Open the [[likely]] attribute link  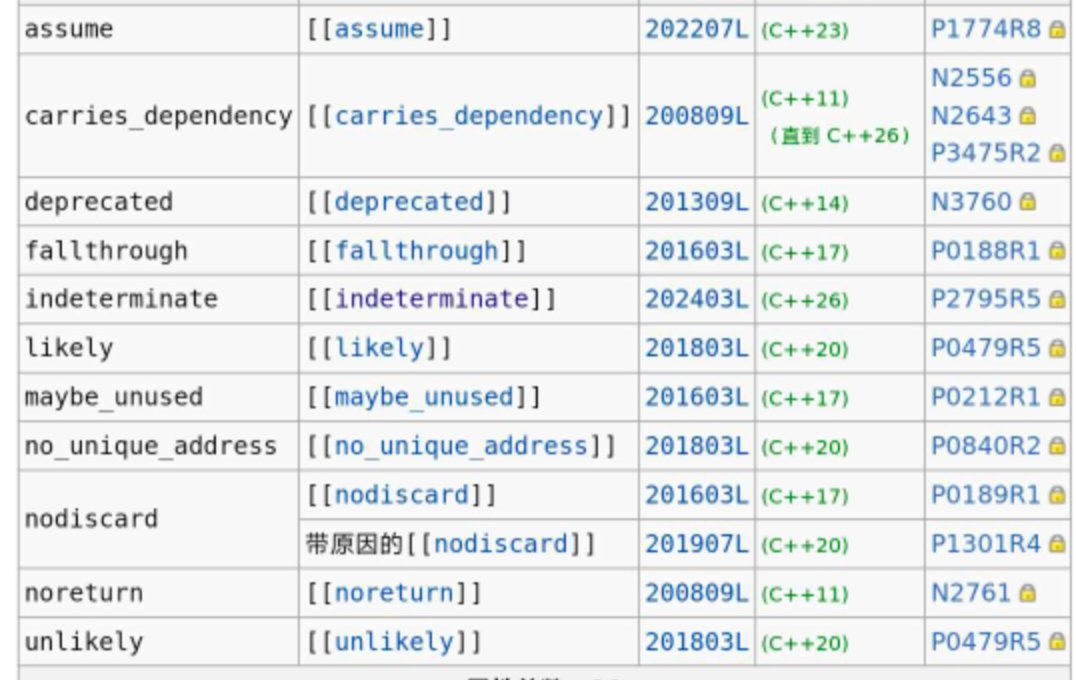click(x=379, y=349)
